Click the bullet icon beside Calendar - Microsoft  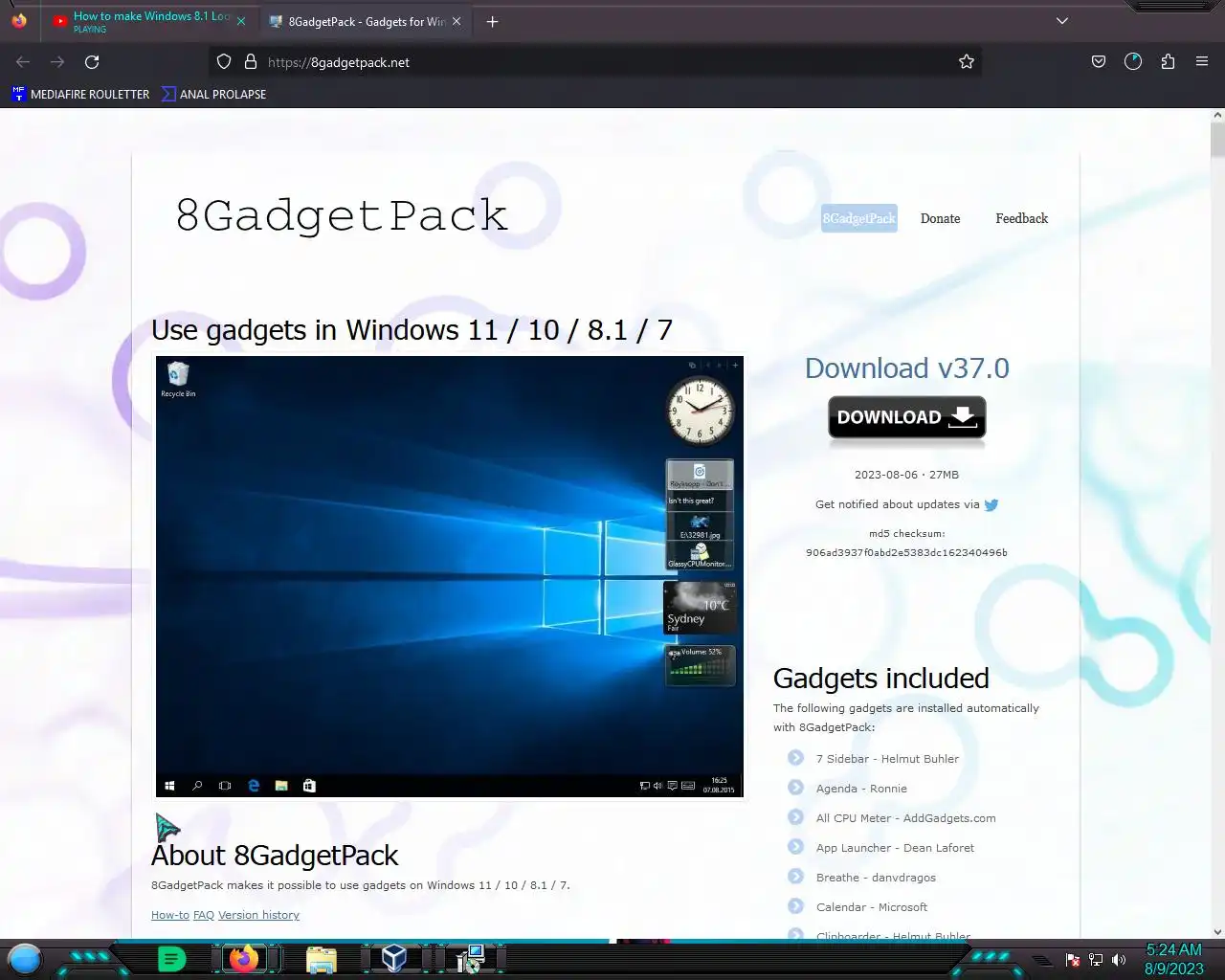pos(795,906)
